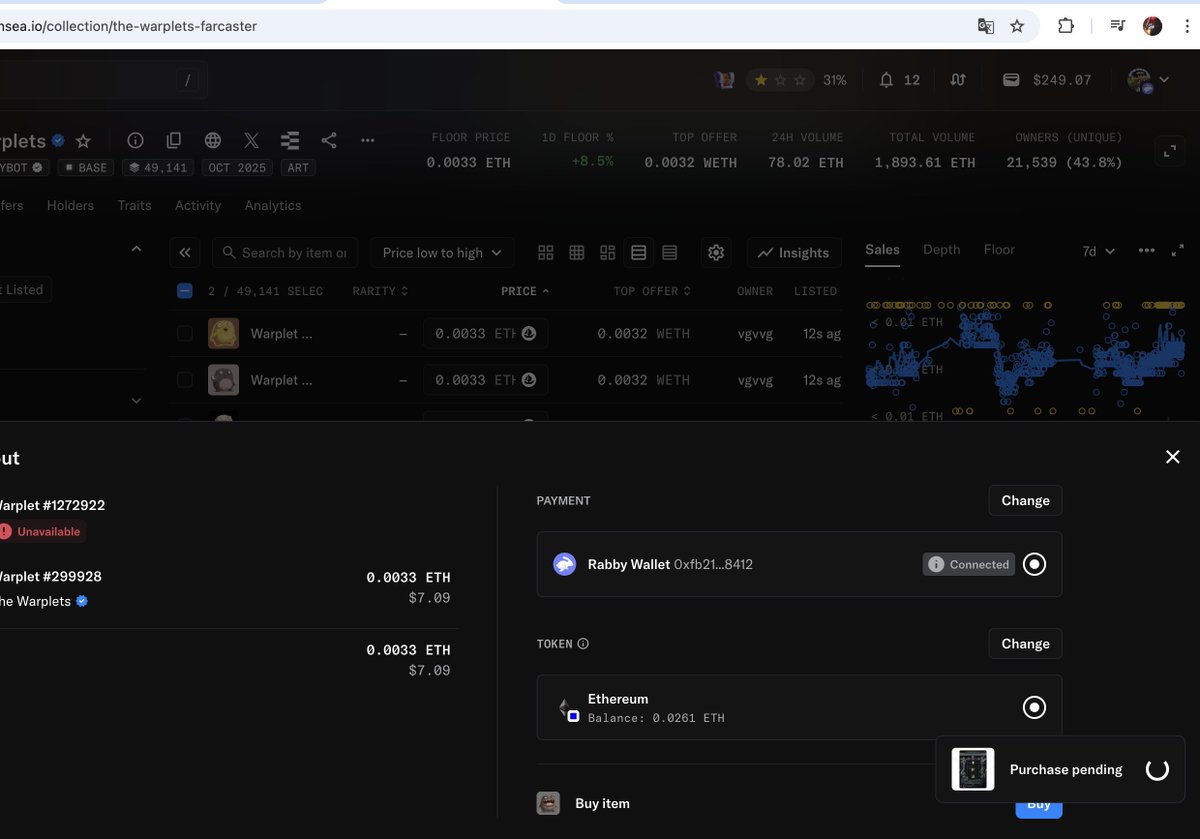Image resolution: width=1200 pixels, height=839 pixels.
Task: Click the Google Translate icon in address bar
Action: pos(985,26)
